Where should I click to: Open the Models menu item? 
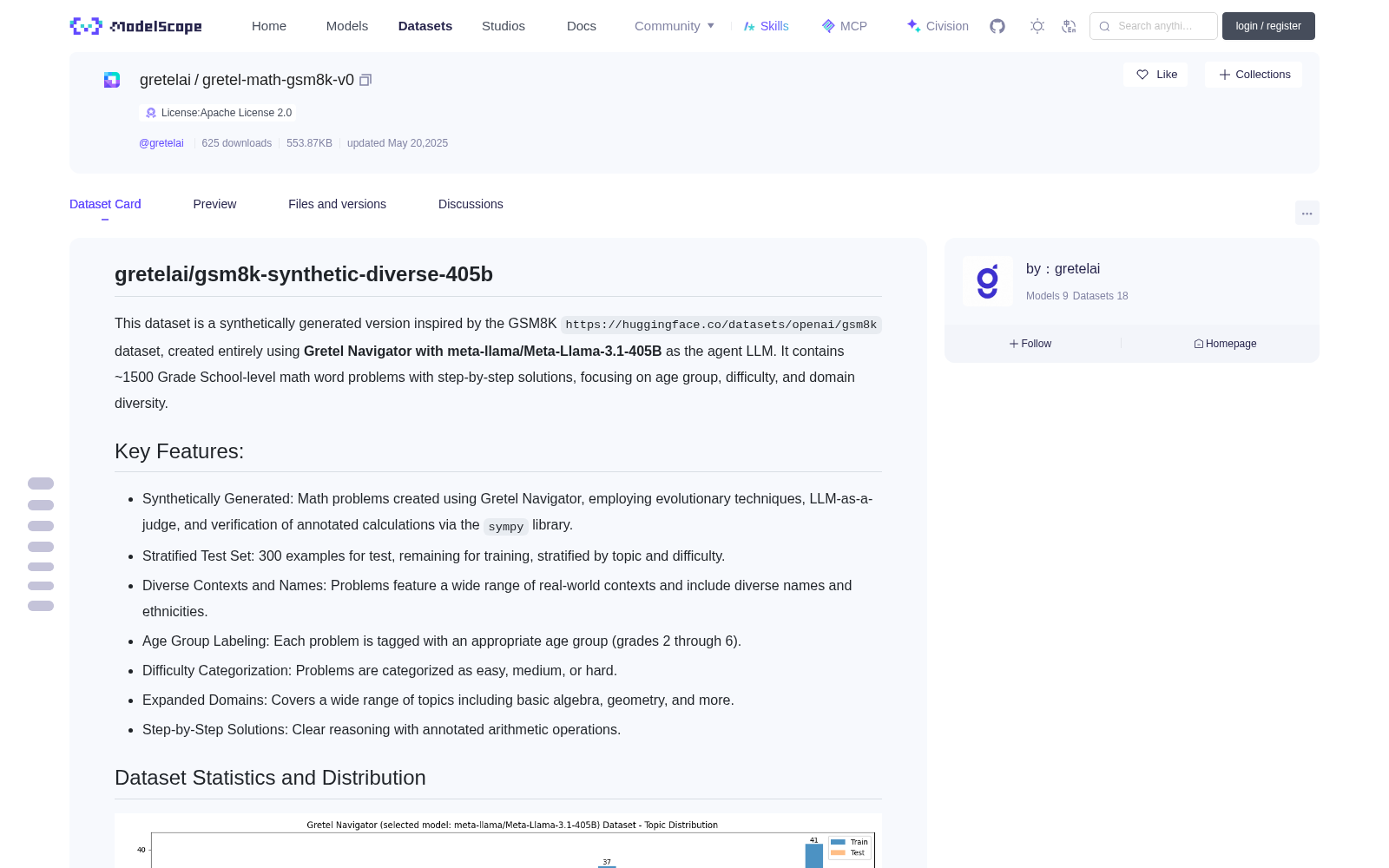point(347,26)
